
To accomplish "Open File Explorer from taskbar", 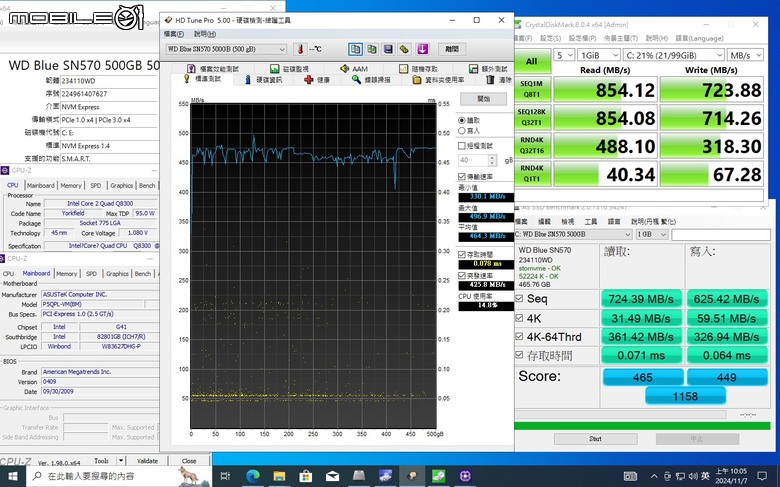I will (279, 476).
